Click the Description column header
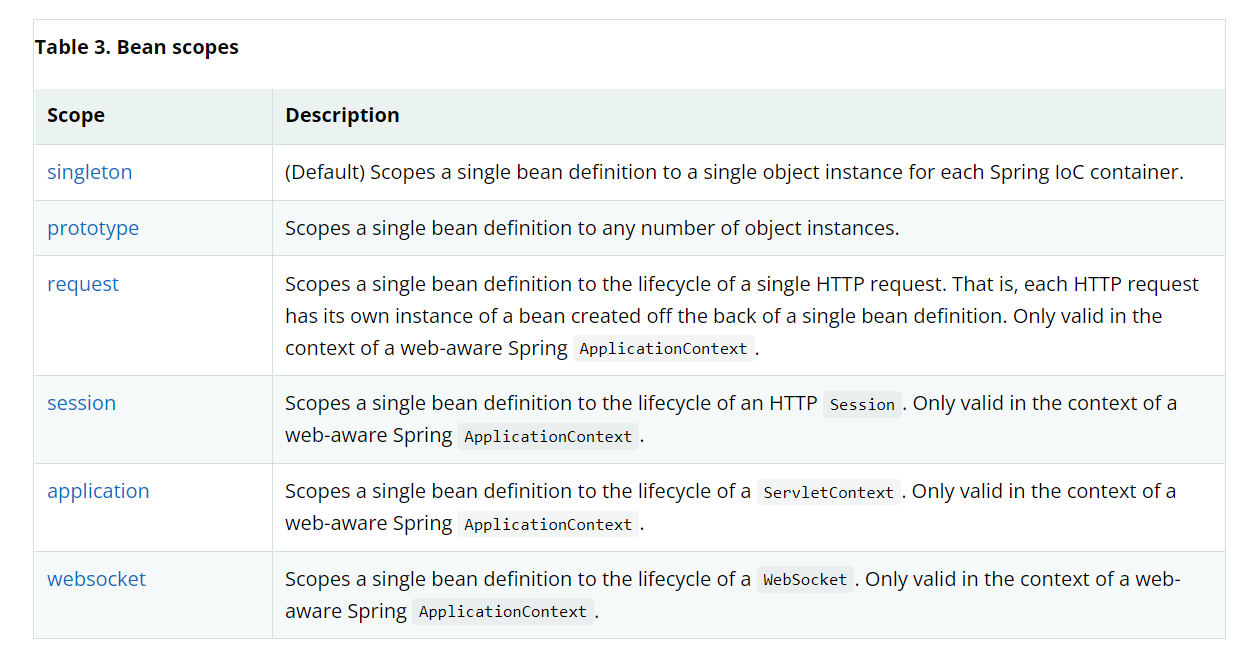1243x655 pixels. (342, 115)
